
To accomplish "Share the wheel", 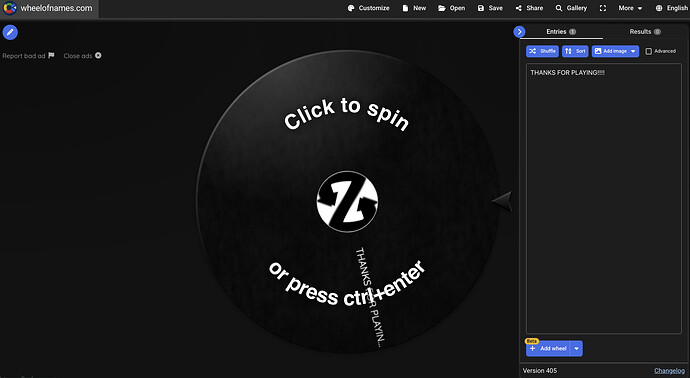I will tap(529, 8).
